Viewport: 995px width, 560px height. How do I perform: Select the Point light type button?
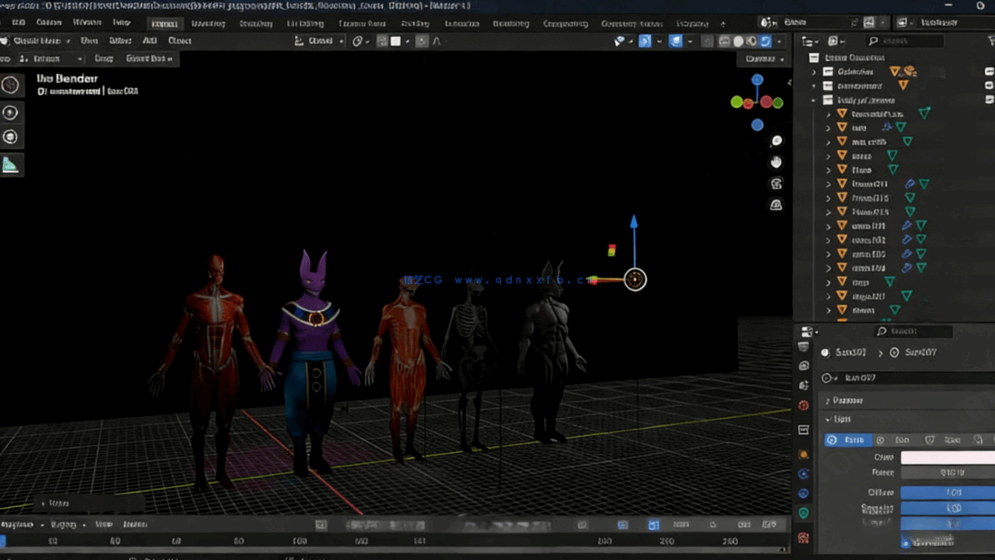(x=848, y=440)
